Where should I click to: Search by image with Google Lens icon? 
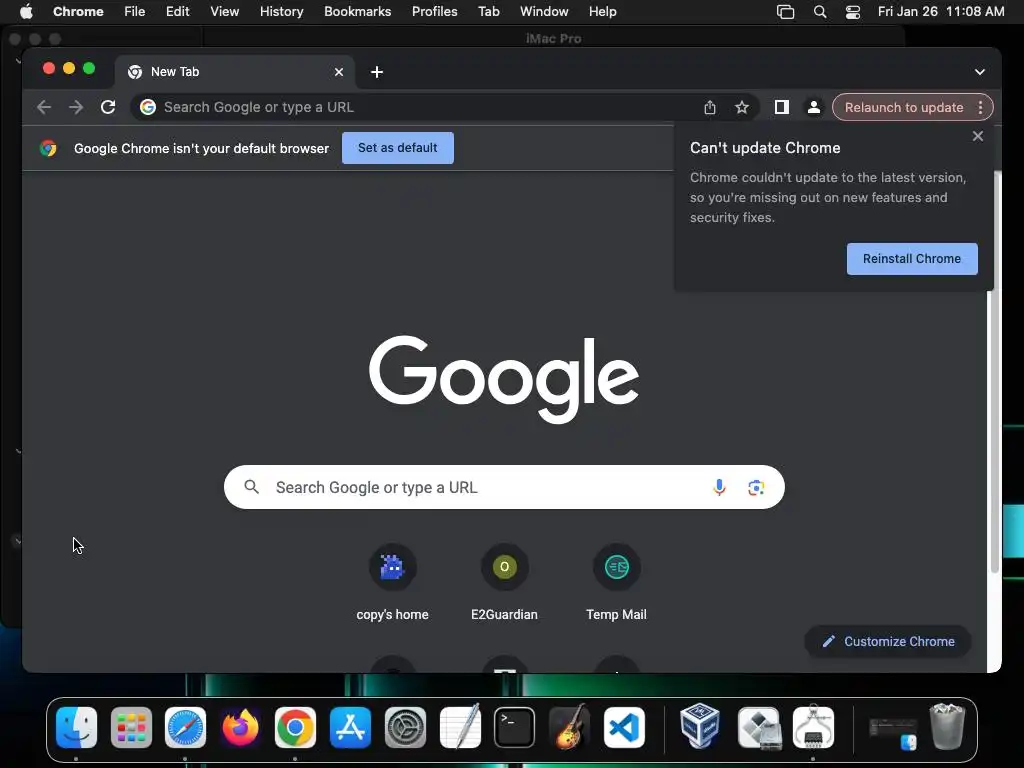tap(756, 487)
